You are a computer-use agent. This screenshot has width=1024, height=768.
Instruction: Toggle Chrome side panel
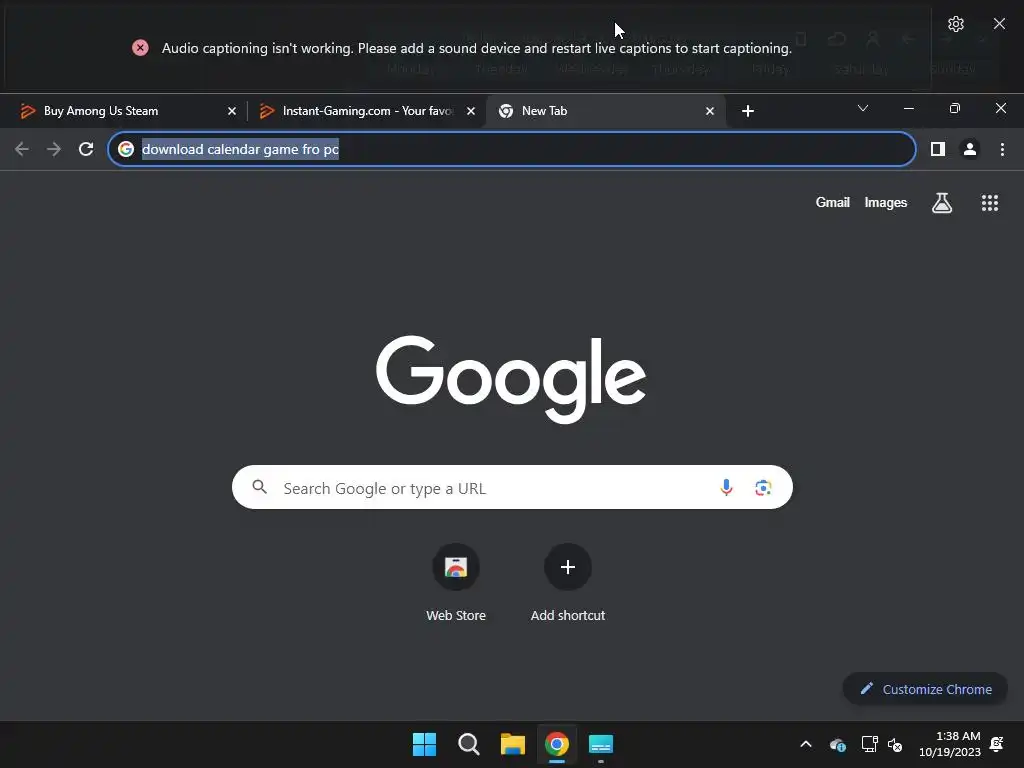pos(938,149)
